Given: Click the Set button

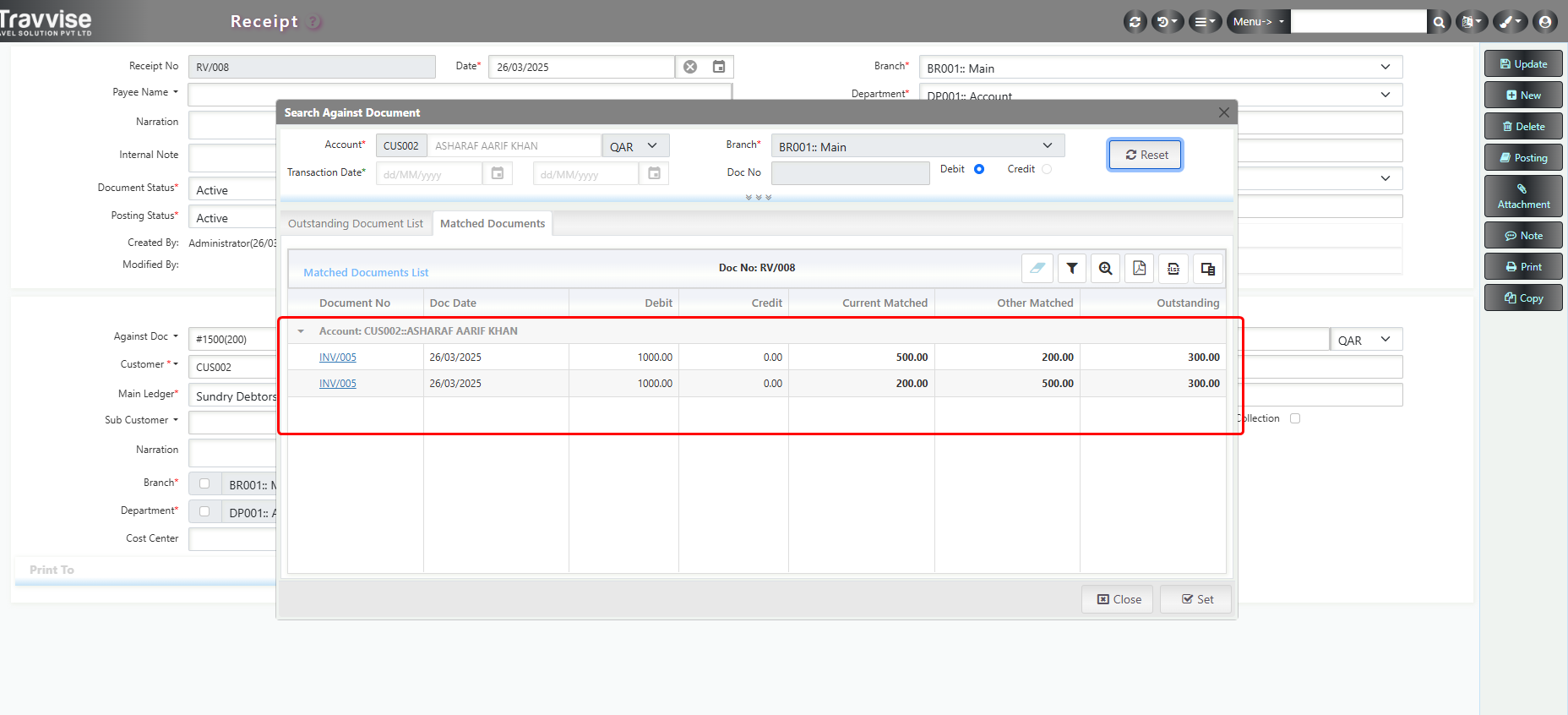Looking at the screenshot, I should click(1195, 599).
